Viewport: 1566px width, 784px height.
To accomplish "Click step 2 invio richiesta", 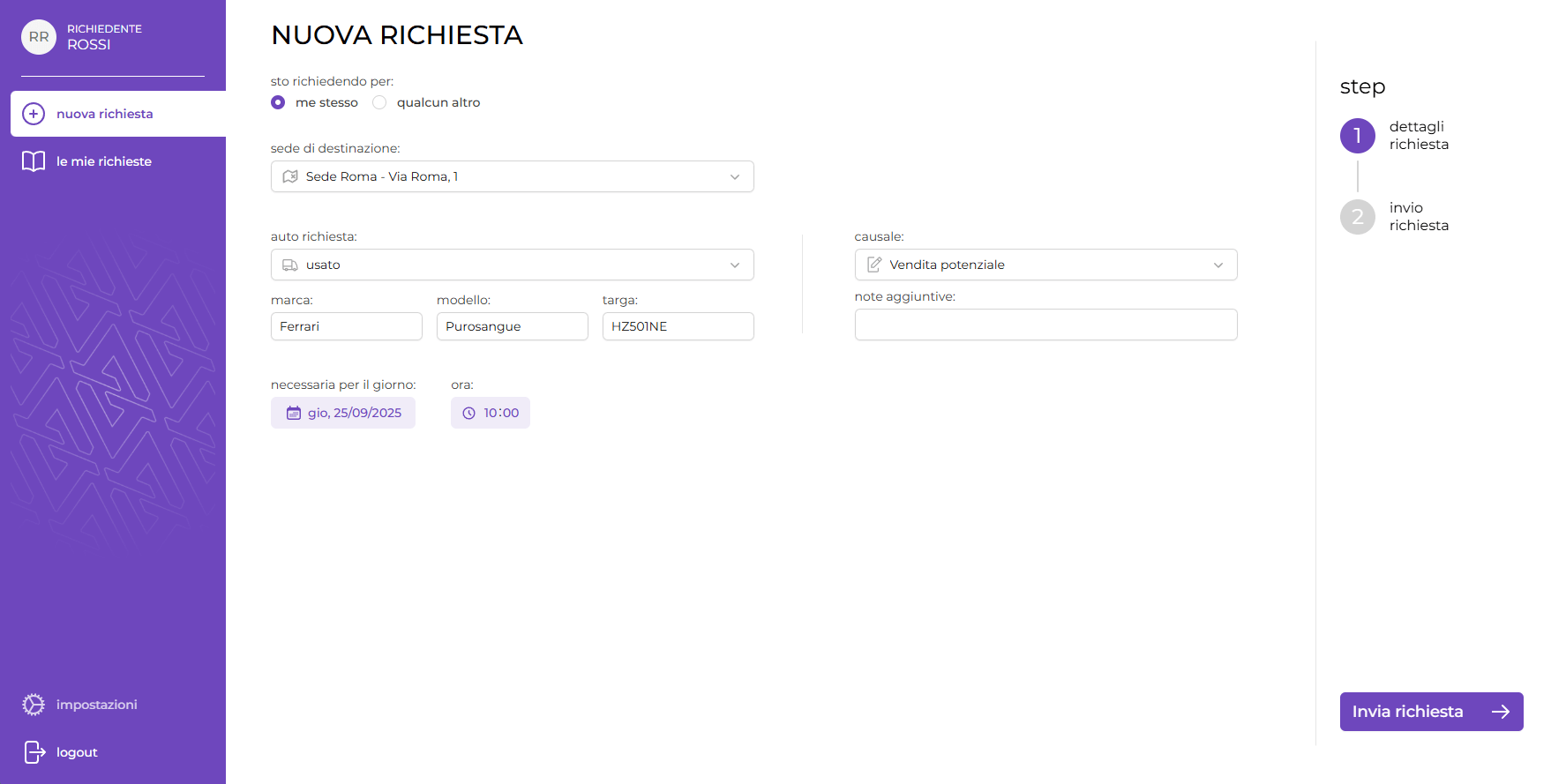I will (1358, 217).
